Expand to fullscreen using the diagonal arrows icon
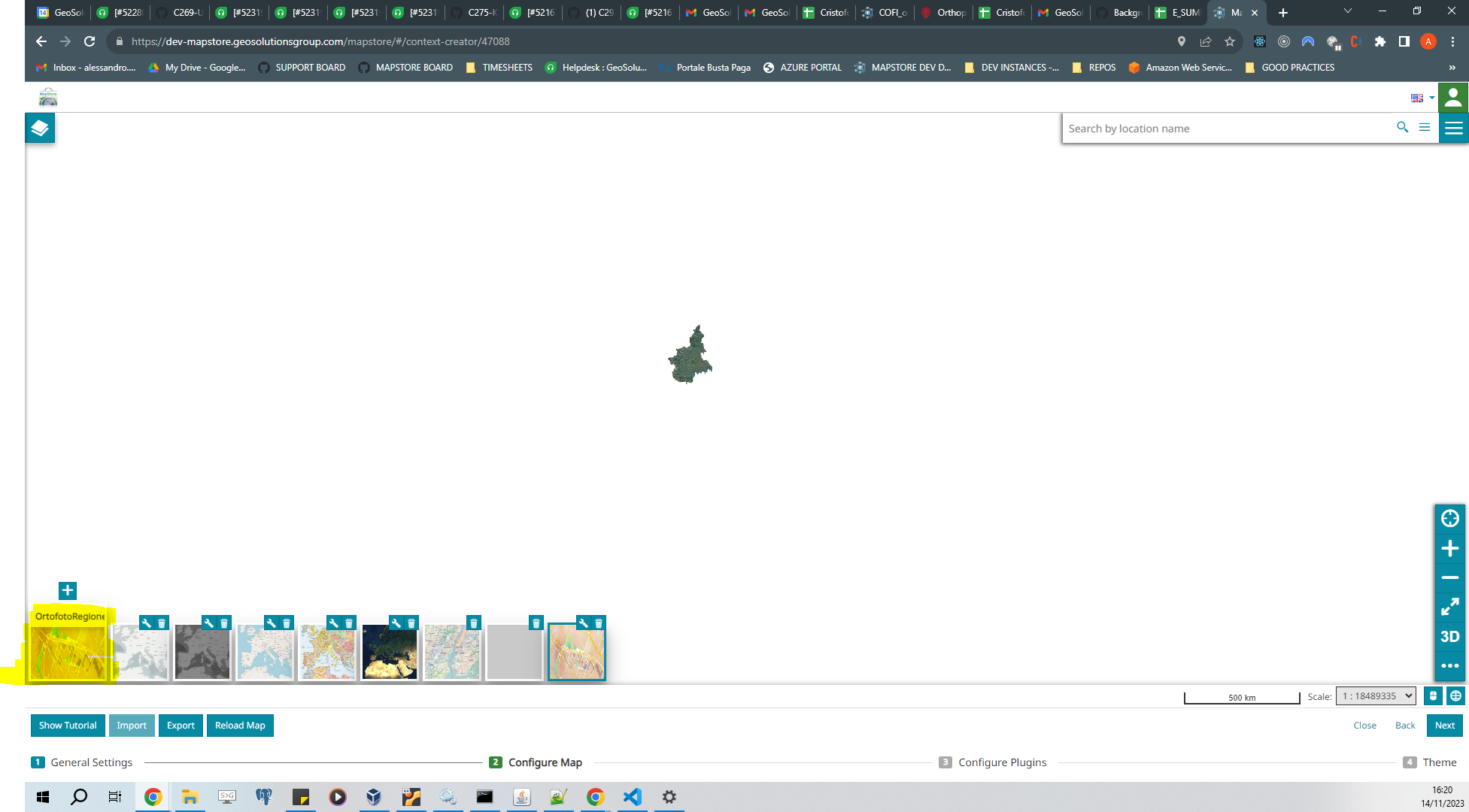 [1450, 607]
